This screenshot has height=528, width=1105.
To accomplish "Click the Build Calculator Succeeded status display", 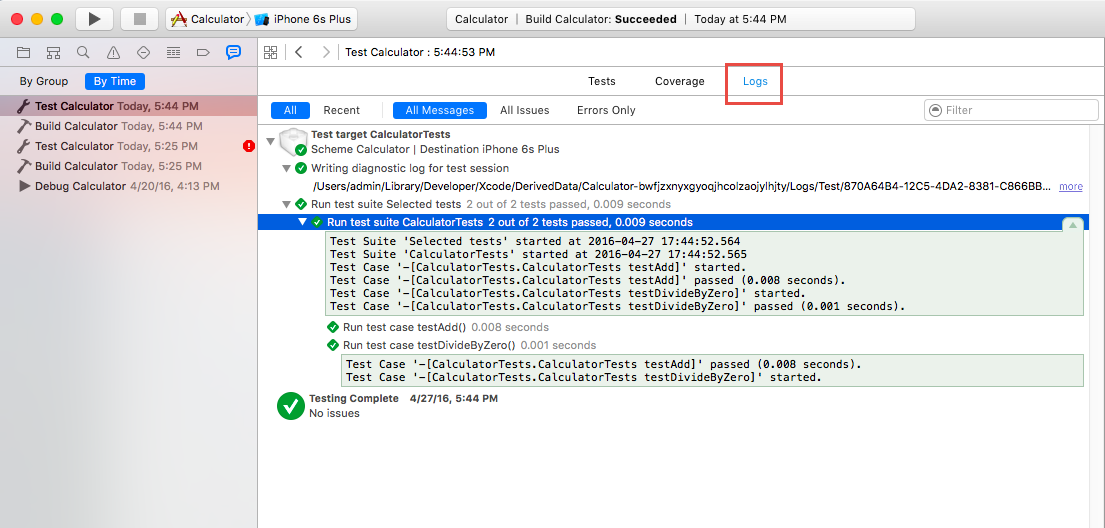I will click(681, 19).
